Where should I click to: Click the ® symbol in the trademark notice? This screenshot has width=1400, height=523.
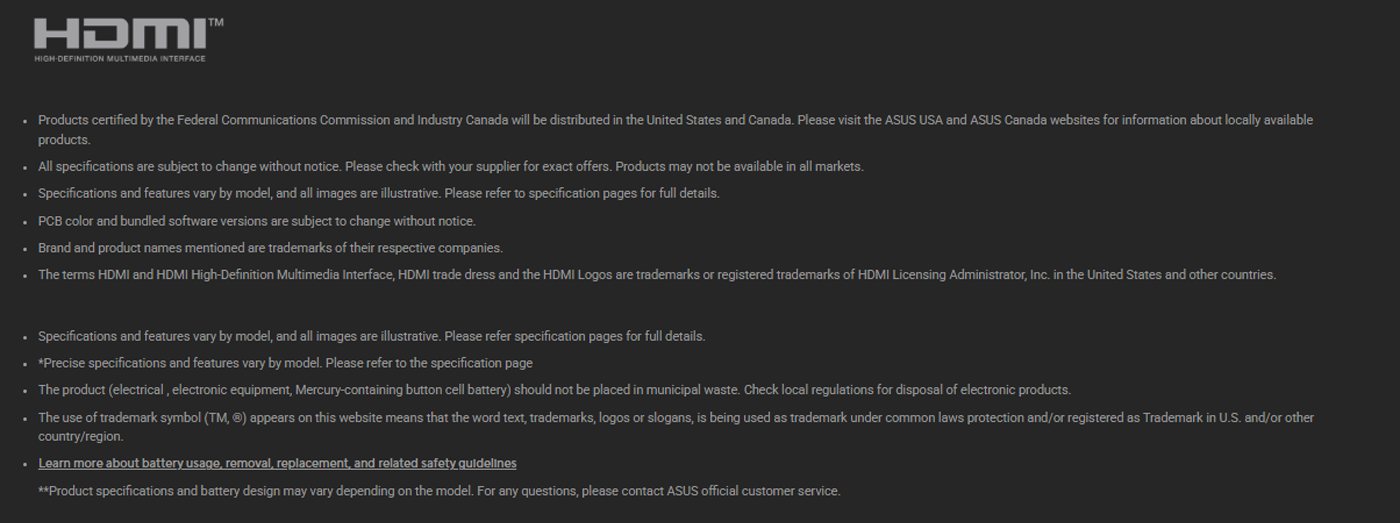pos(238,418)
